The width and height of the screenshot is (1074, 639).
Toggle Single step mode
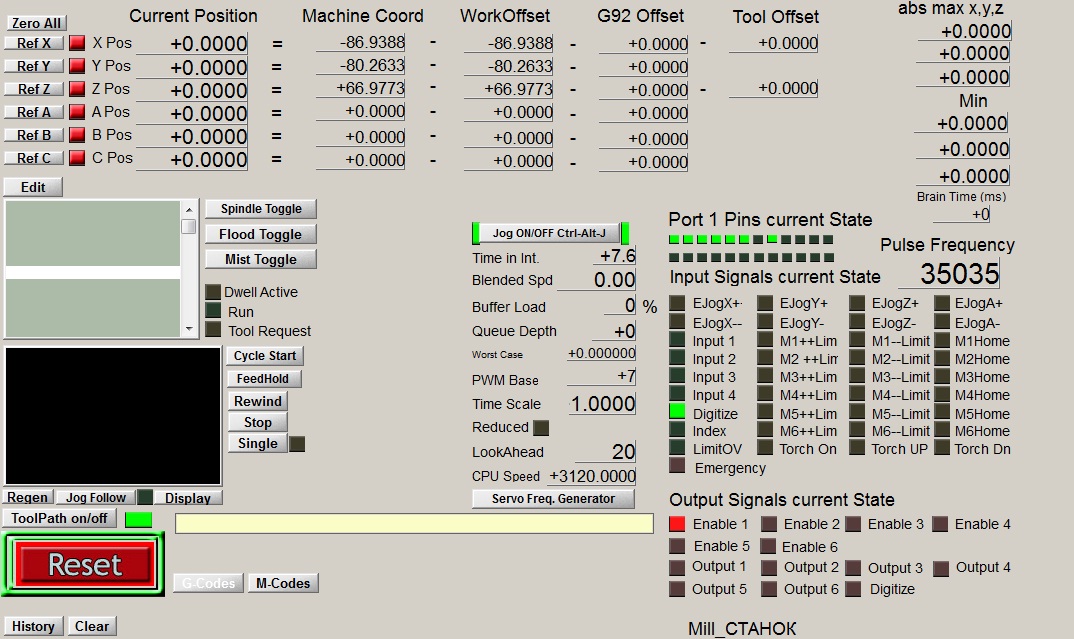tap(258, 444)
